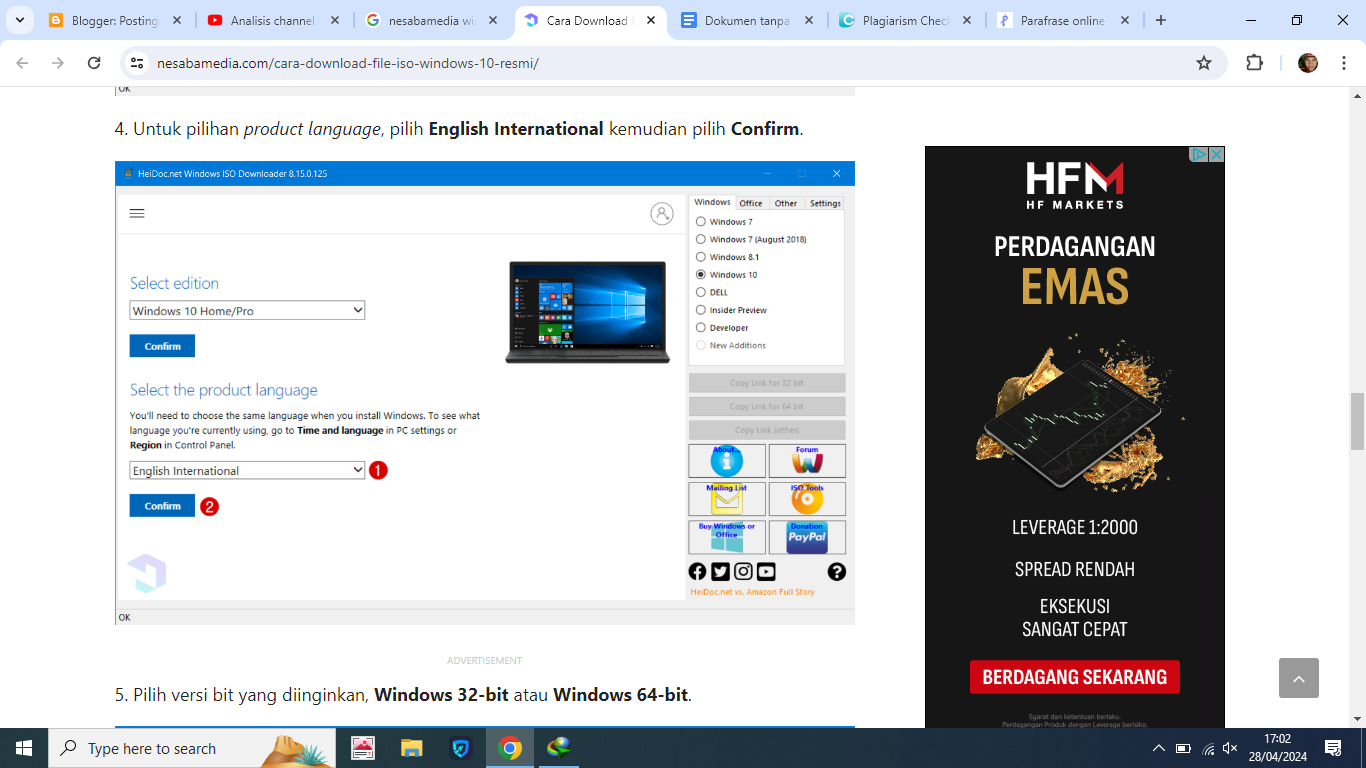Go back to the previous page
The height and width of the screenshot is (768, 1366).
pyautogui.click(x=22, y=63)
